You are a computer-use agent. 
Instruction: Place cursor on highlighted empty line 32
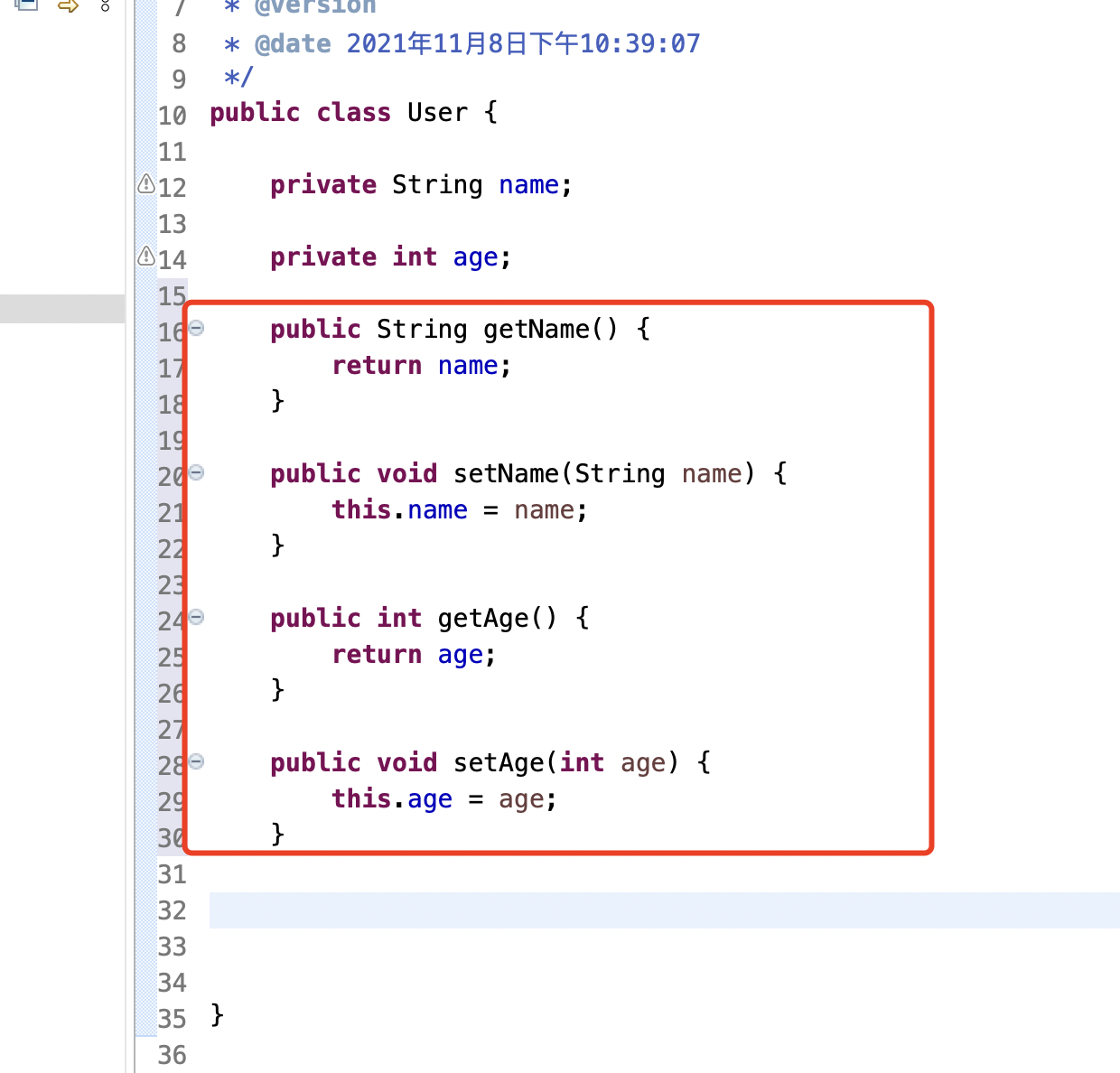coord(632,910)
